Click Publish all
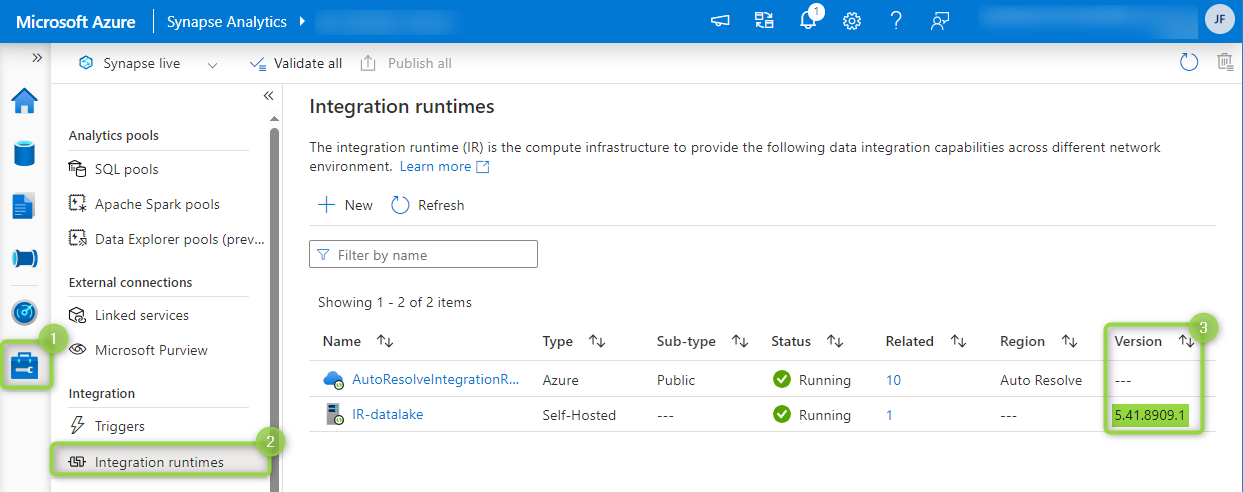 pyautogui.click(x=406, y=63)
